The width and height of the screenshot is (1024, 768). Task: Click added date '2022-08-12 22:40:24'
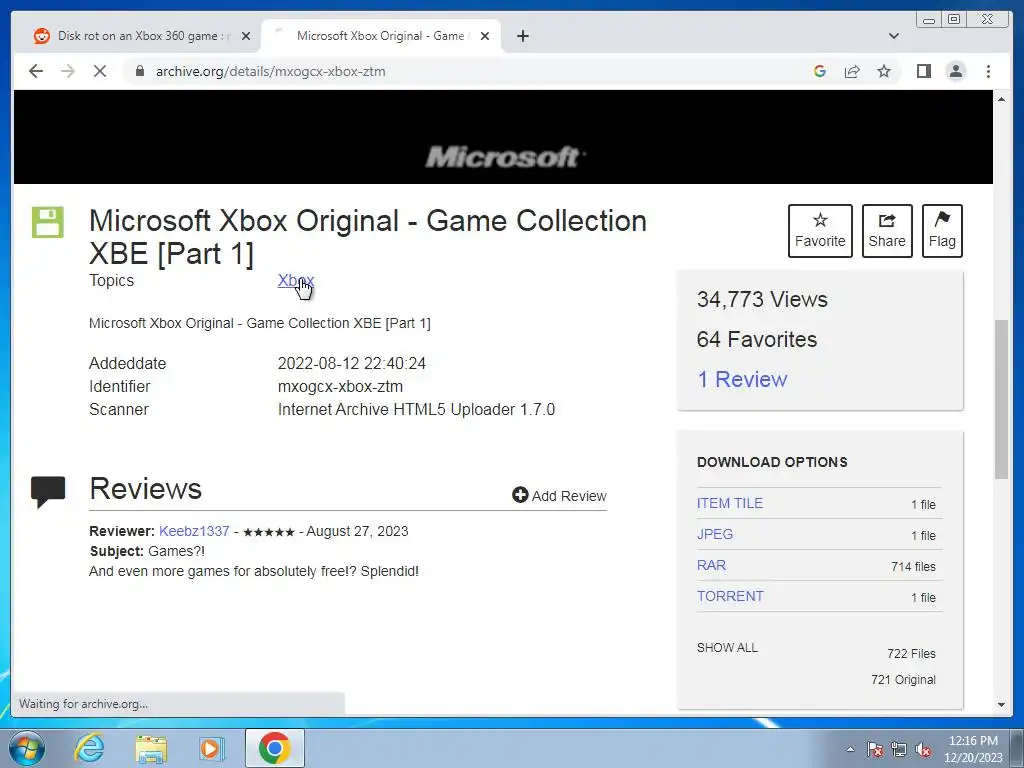(x=351, y=363)
